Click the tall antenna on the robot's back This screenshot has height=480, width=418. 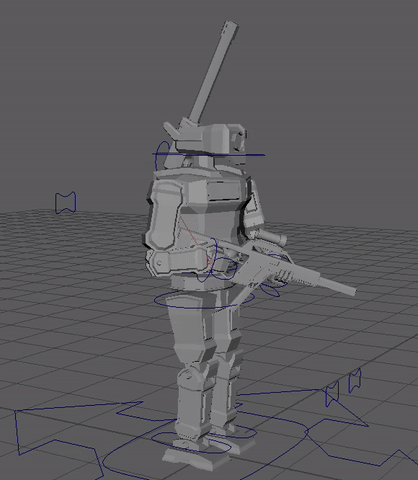pos(212,72)
